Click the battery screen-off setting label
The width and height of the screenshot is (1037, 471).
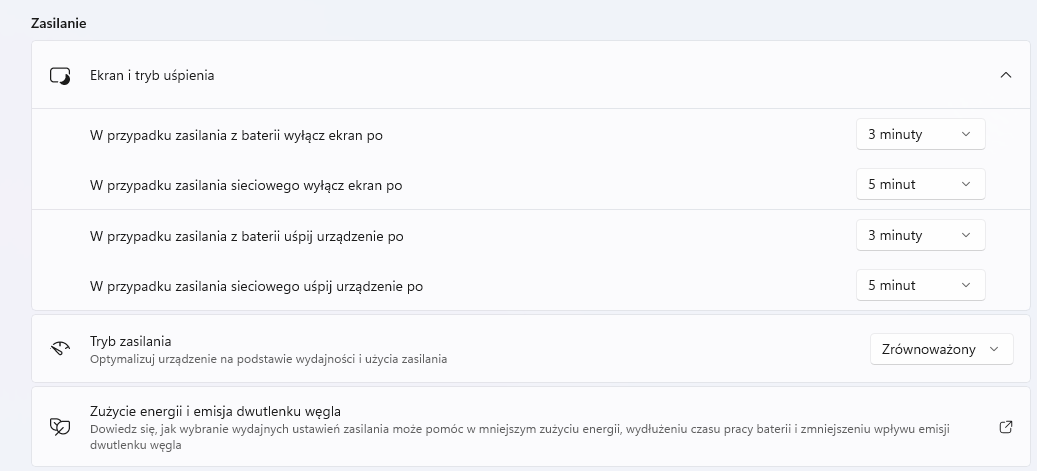pyautogui.click(x=236, y=136)
